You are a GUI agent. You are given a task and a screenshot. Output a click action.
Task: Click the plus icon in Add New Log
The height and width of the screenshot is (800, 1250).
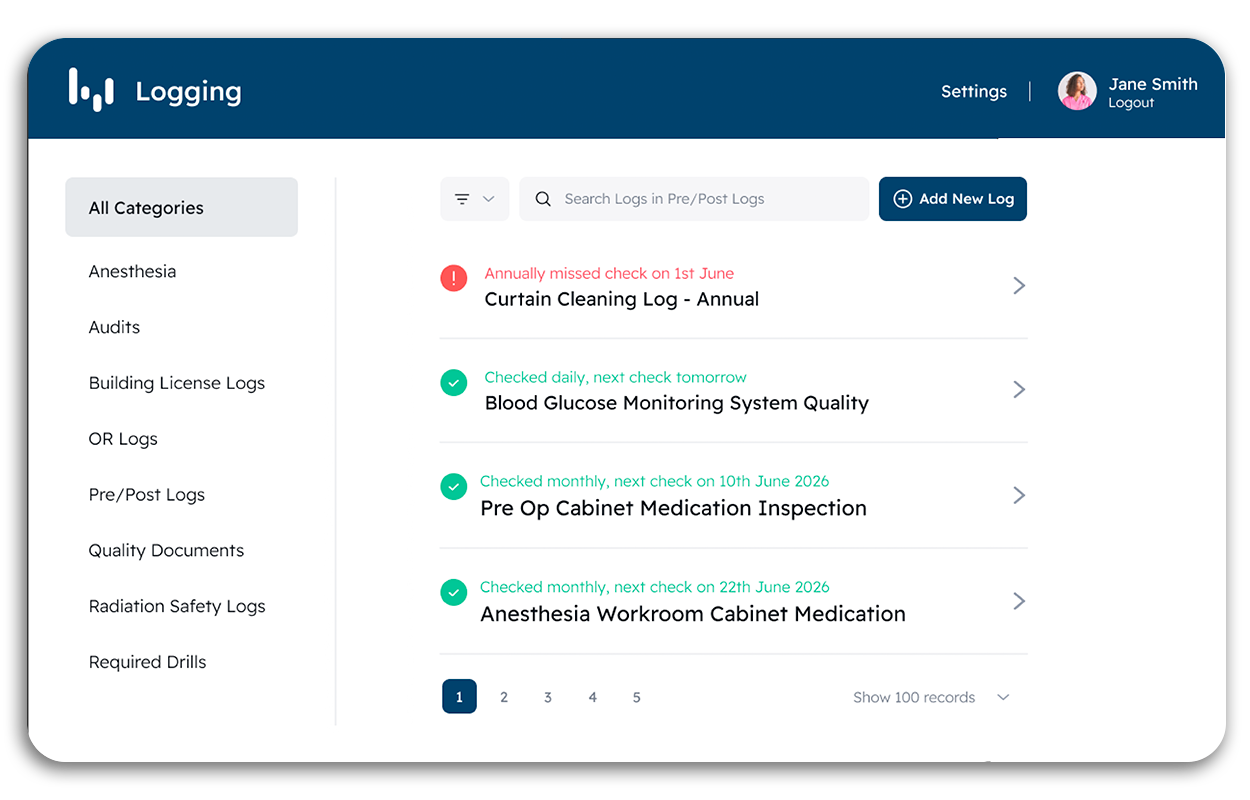click(902, 199)
